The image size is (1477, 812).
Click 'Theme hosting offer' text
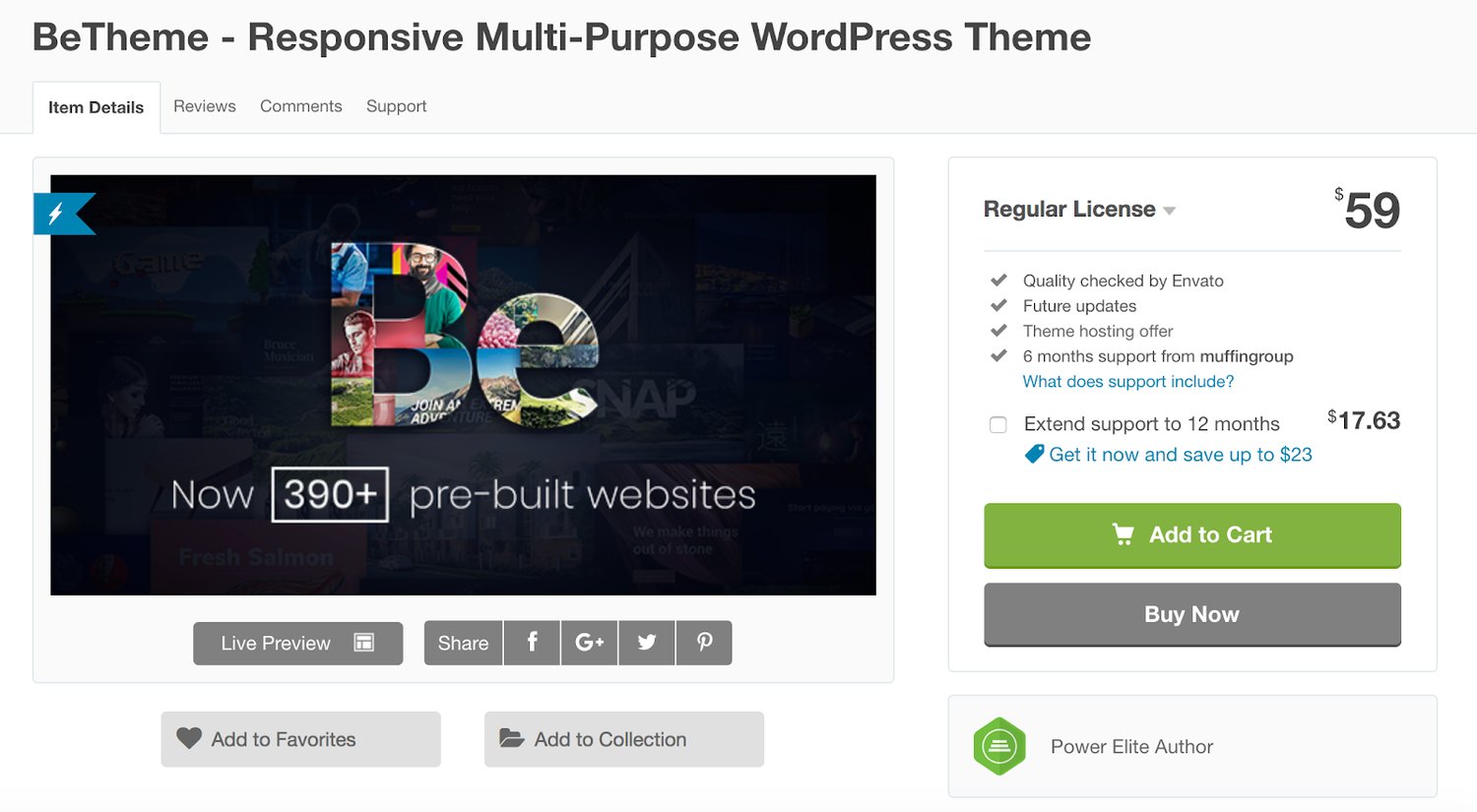1098,331
